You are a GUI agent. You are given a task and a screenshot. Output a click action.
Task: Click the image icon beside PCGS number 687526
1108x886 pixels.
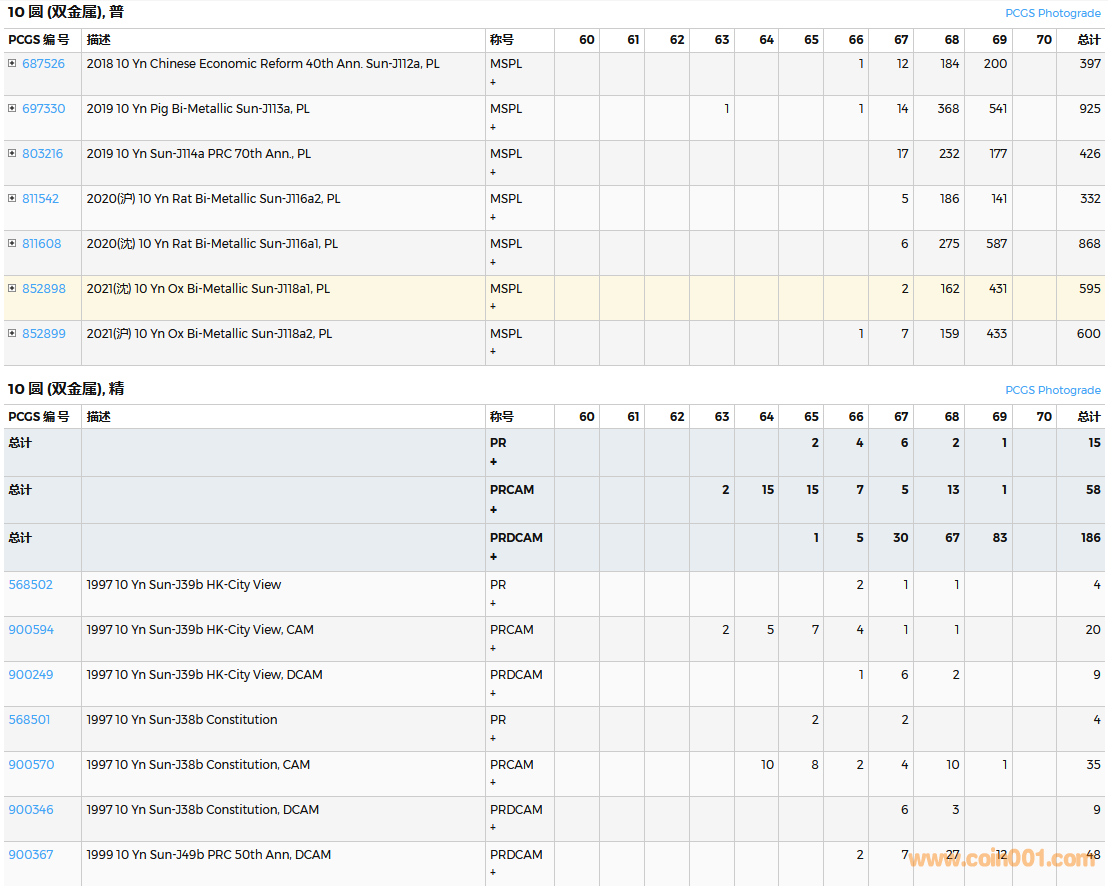pyautogui.click(x=12, y=64)
